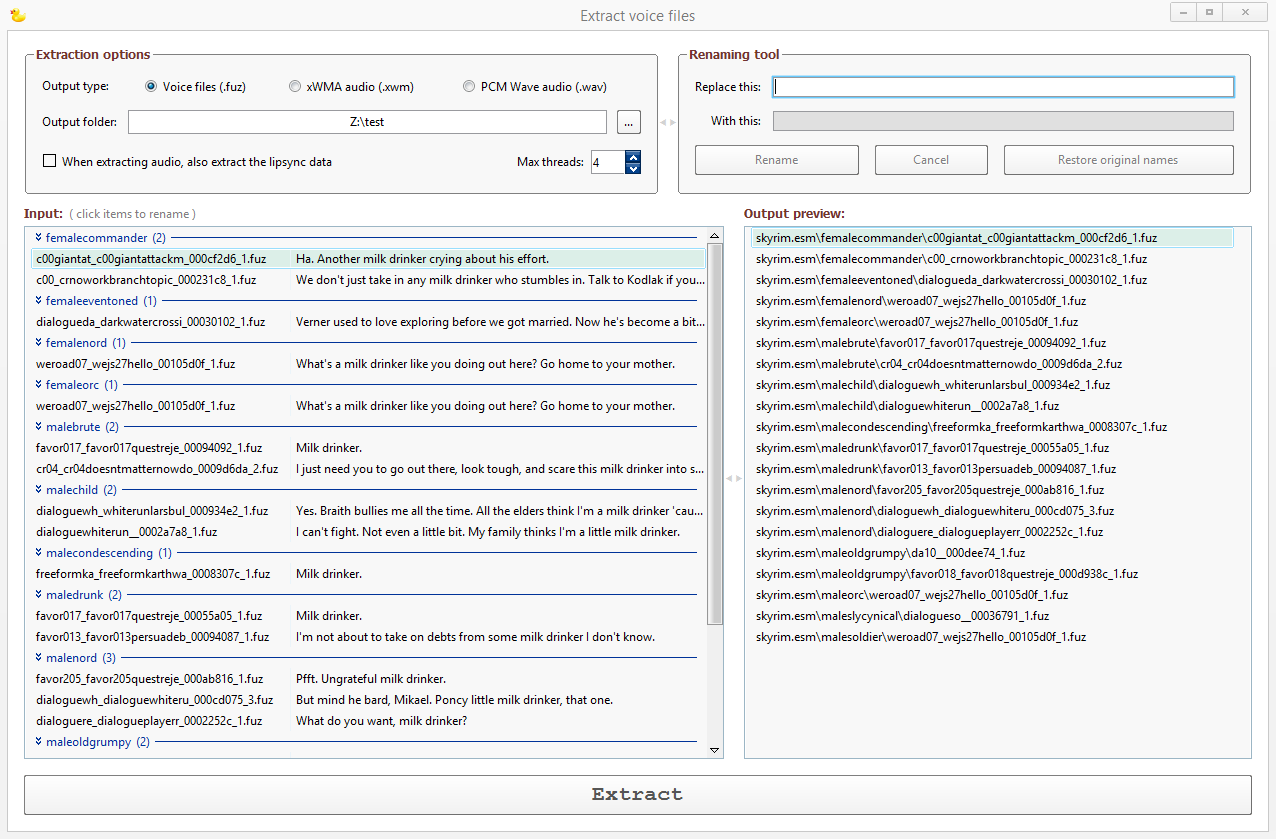
Task: Decrease max threads with down arrow
Action: point(632,168)
